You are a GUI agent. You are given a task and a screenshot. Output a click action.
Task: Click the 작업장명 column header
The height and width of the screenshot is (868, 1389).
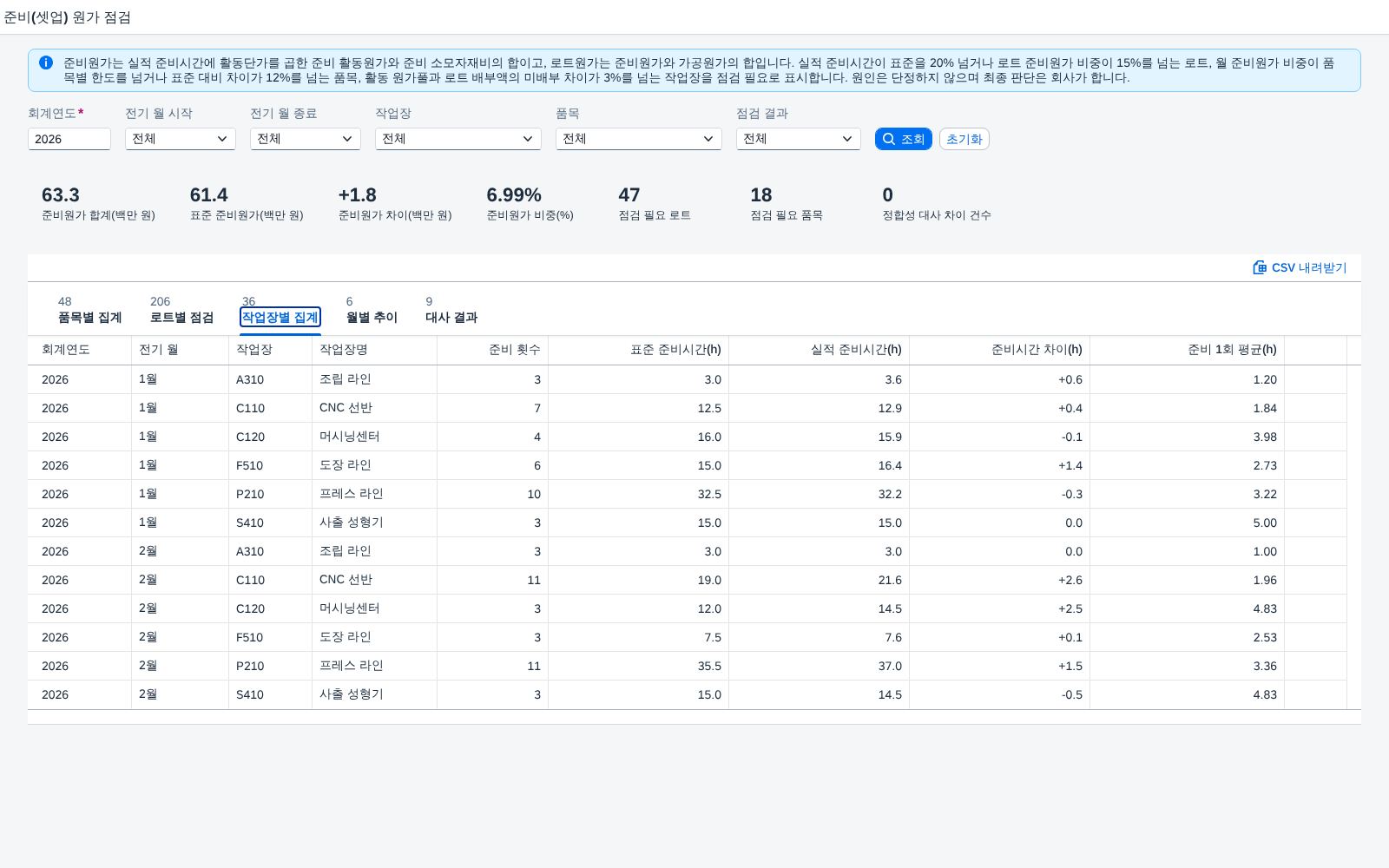click(x=375, y=350)
